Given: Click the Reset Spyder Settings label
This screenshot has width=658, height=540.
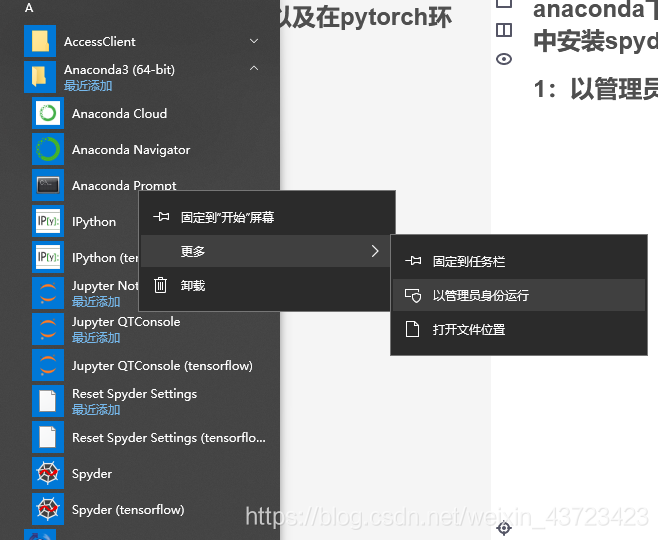Looking at the screenshot, I should coord(135,394).
